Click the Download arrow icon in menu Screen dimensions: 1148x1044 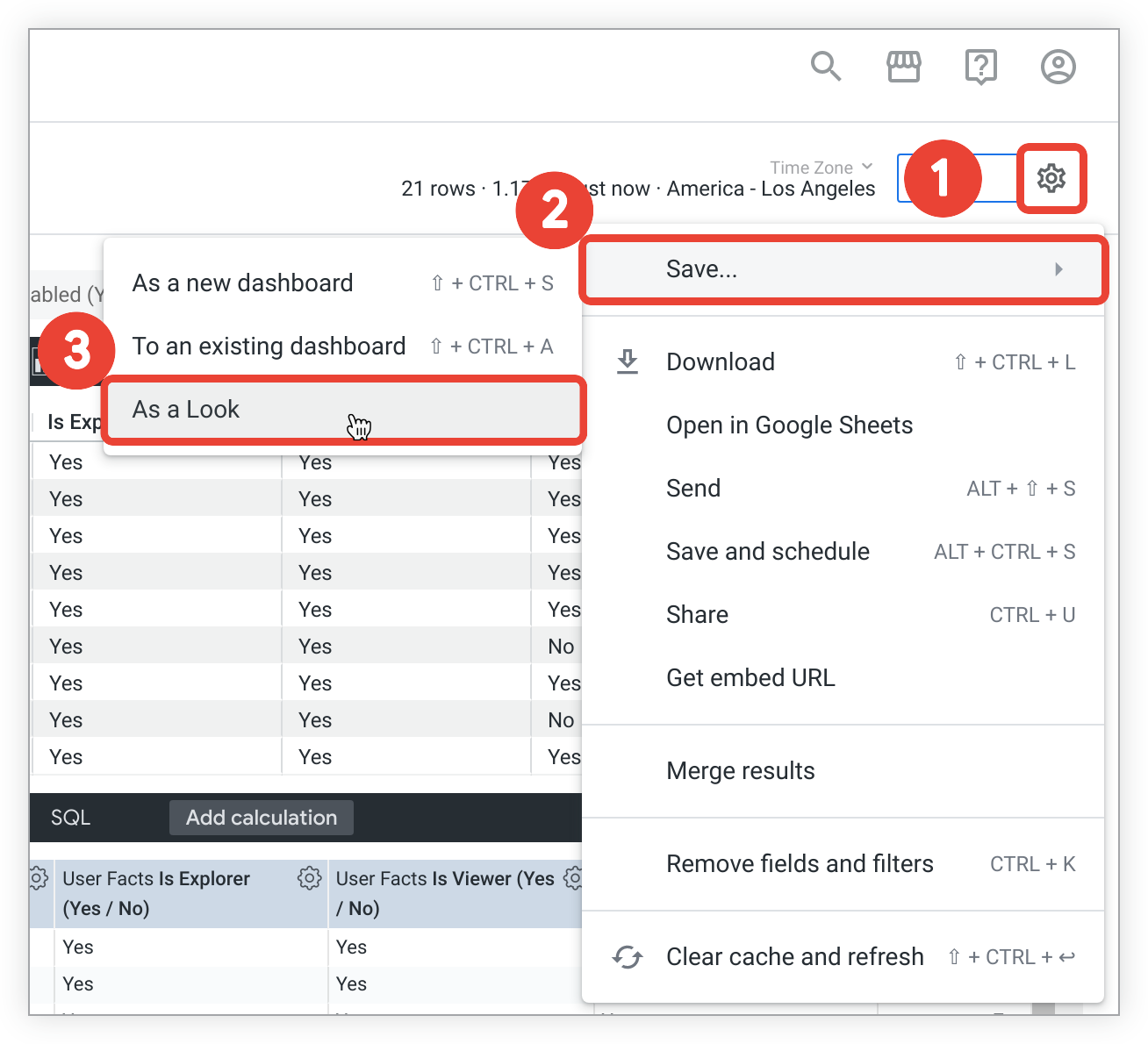coord(628,361)
